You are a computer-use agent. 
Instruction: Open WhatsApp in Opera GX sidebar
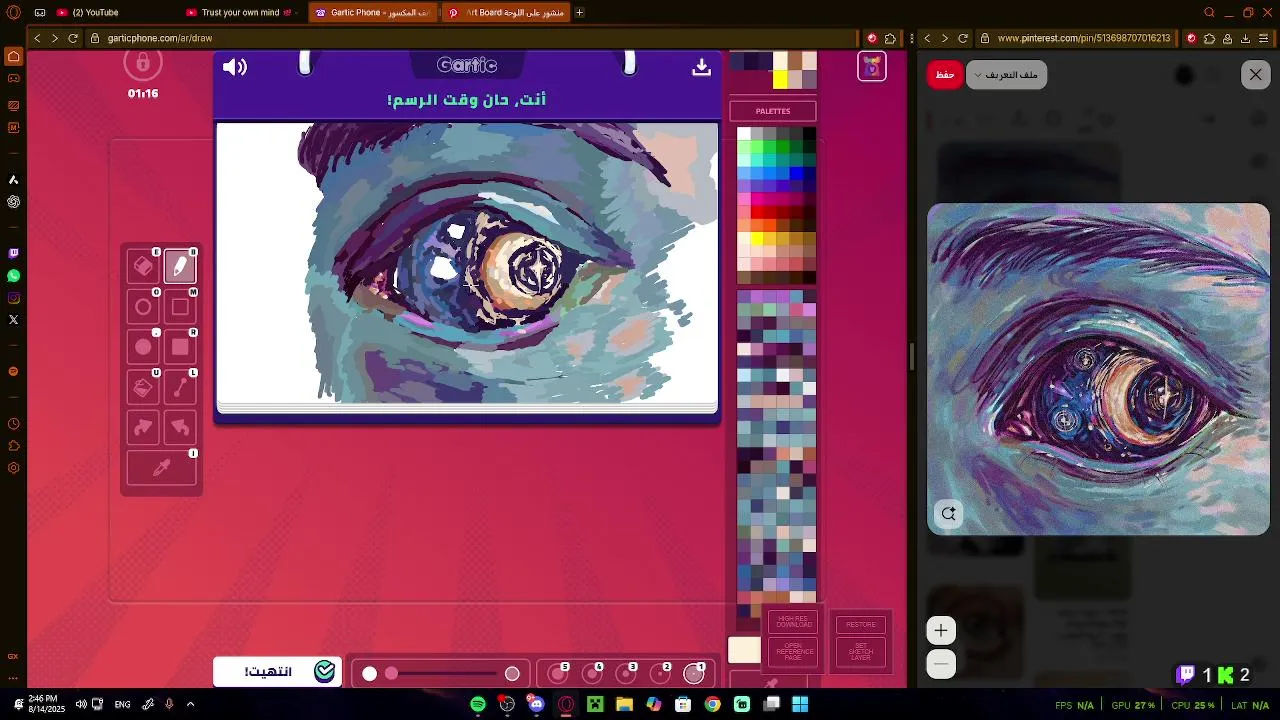click(x=13, y=276)
